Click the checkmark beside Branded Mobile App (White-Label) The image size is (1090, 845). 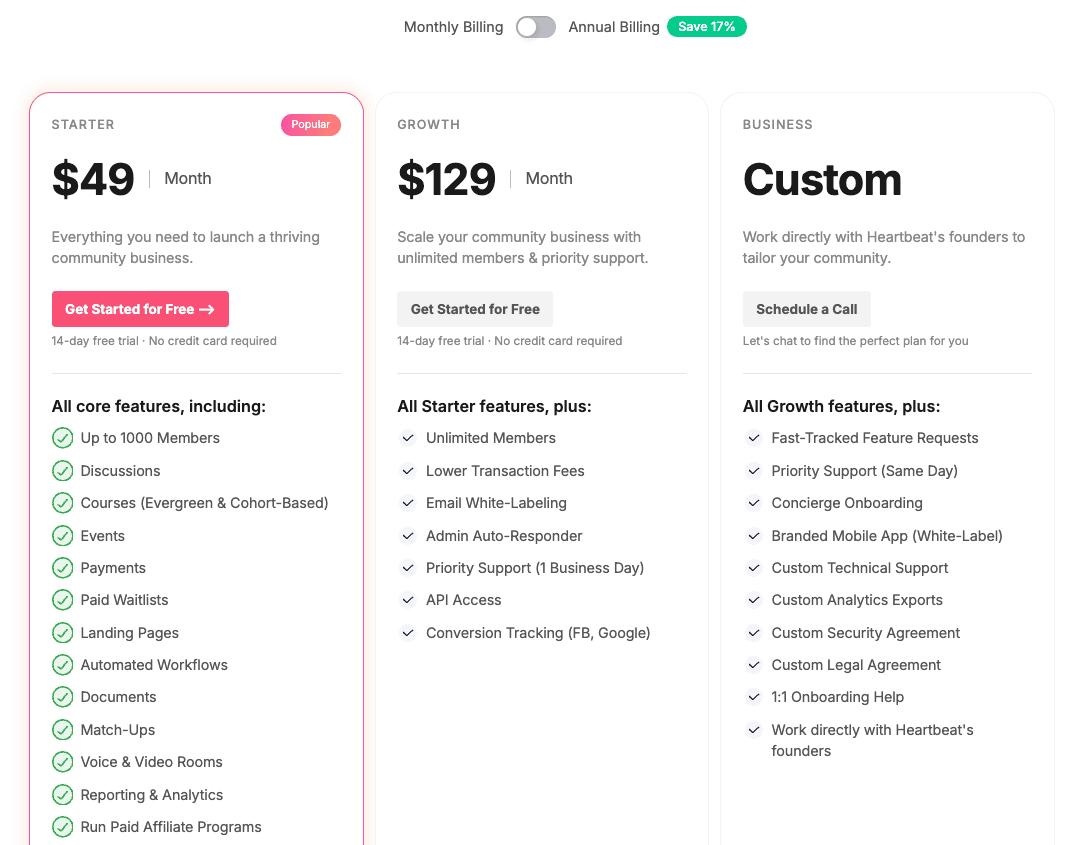[754, 536]
